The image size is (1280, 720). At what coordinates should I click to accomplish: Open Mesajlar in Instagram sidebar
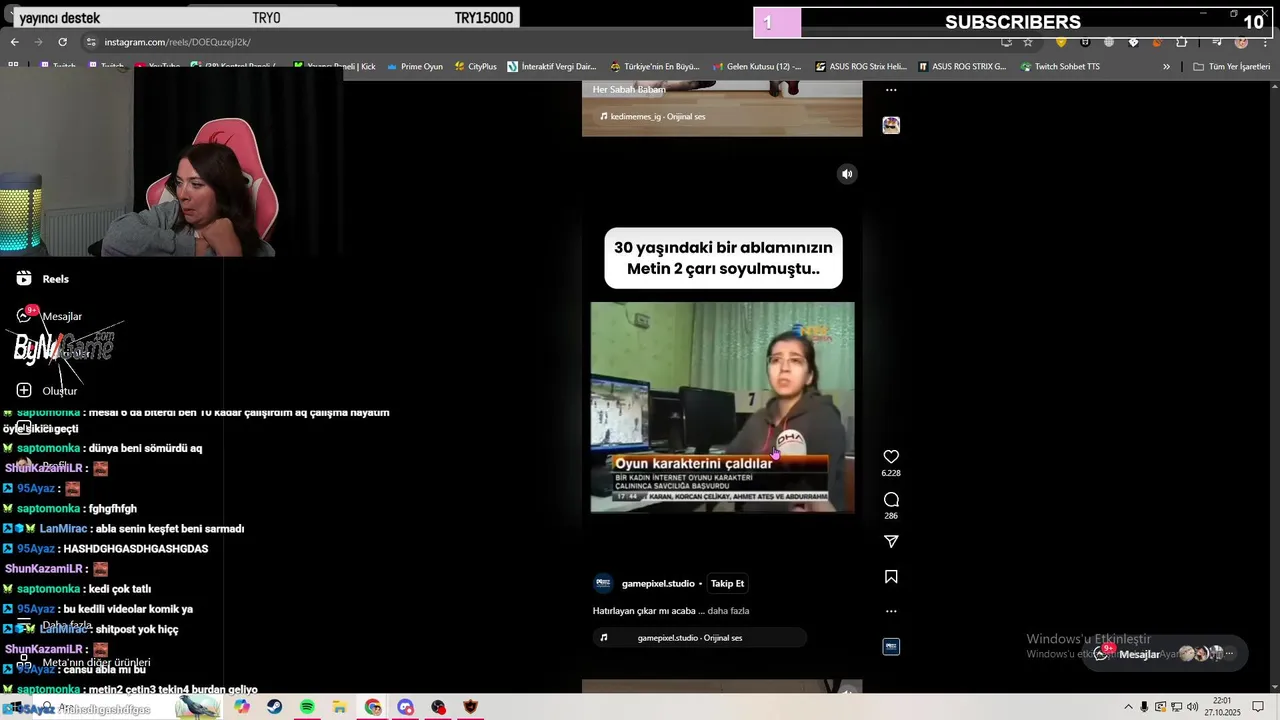49,316
